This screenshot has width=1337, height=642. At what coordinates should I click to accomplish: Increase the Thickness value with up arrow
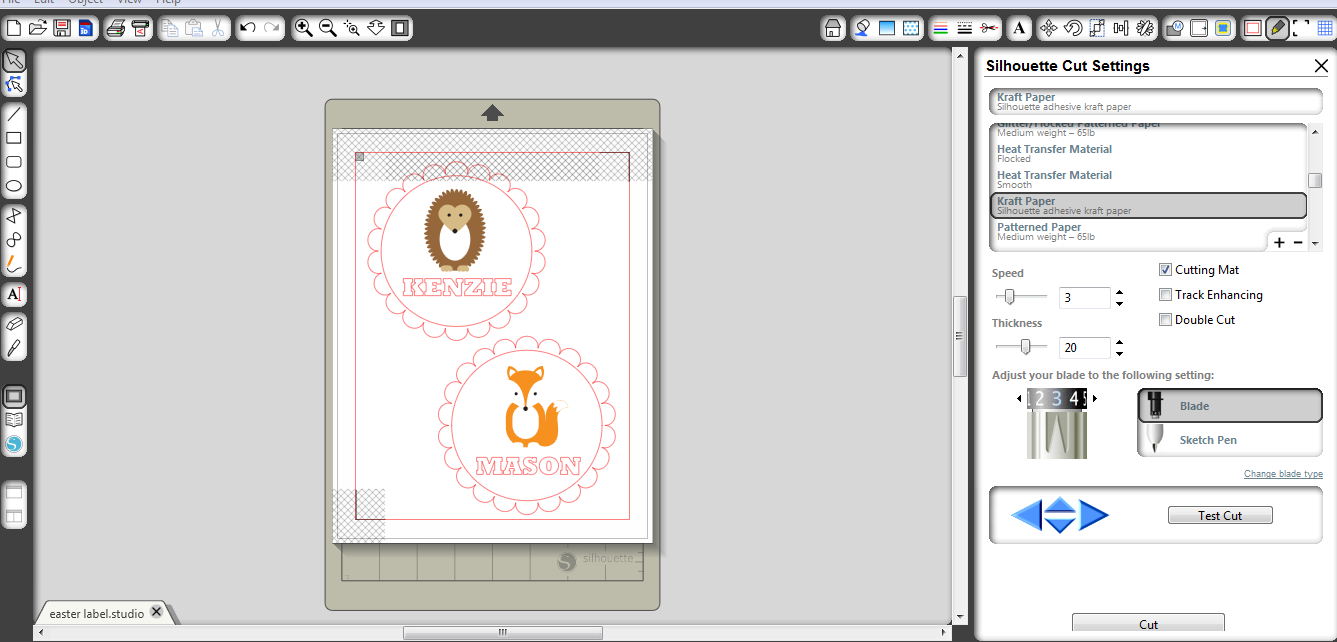pos(1119,342)
